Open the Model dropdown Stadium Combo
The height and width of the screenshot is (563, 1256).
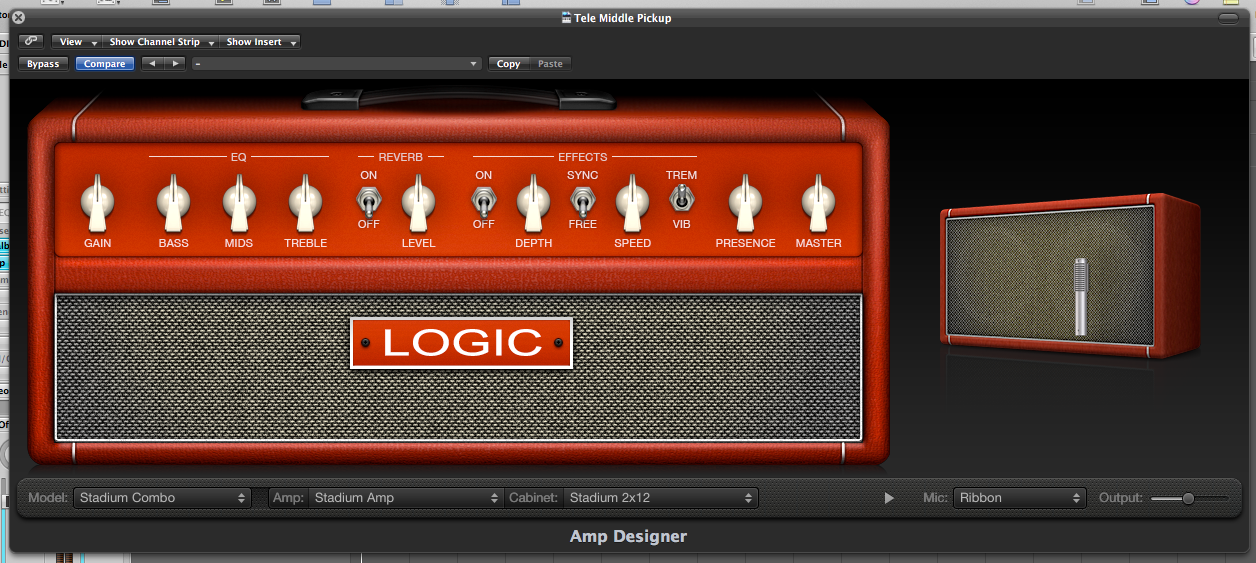tap(162, 497)
